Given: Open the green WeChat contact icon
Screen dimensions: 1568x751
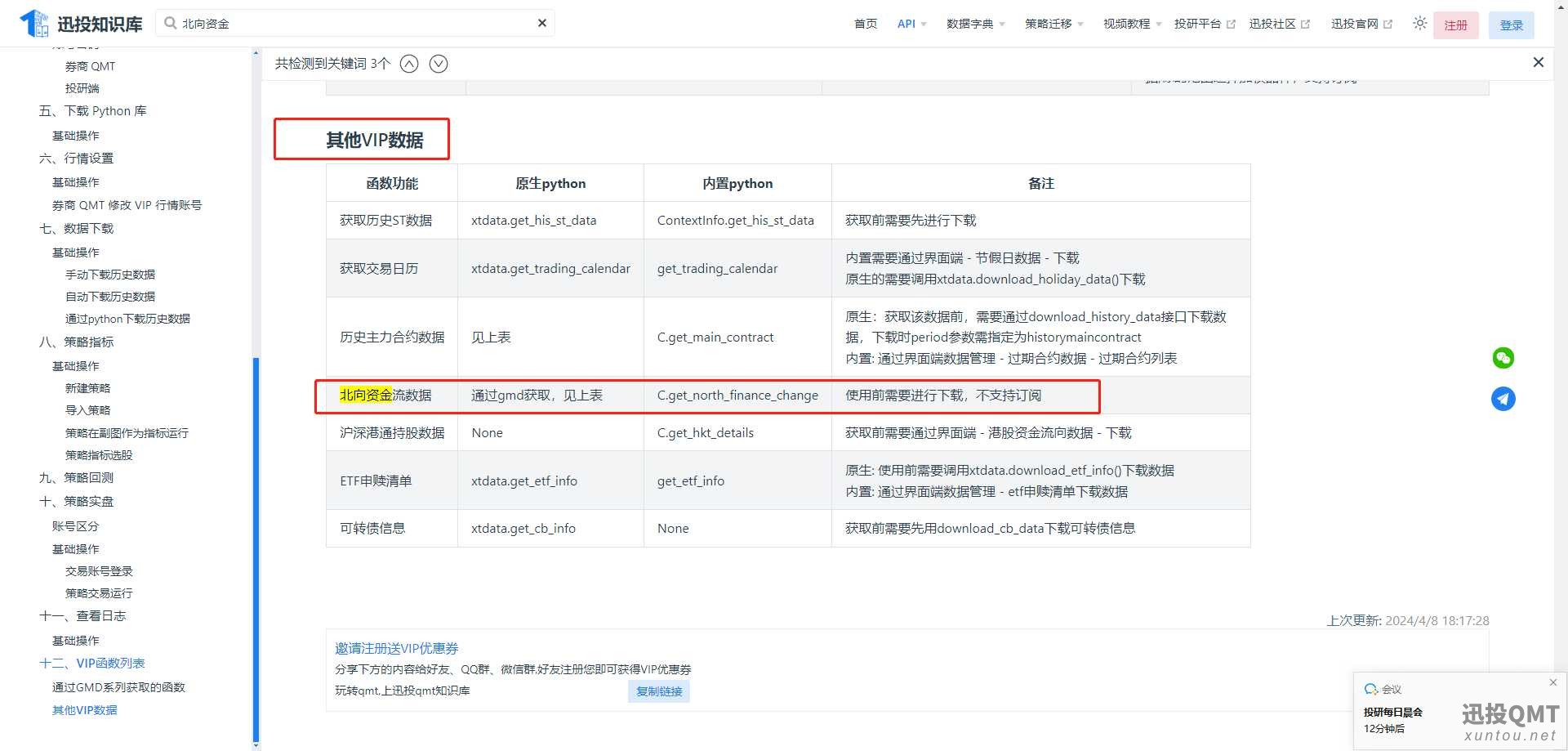Looking at the screenshot, I should 1503,358.
